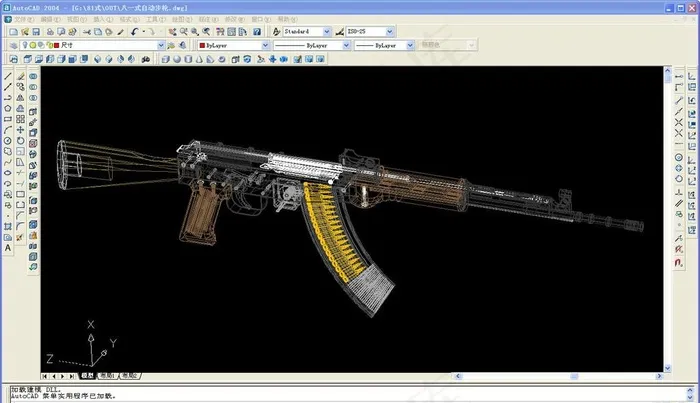Image resolution: width=700 pixels, height=403 pixels.
Task: Open the red ByLayer color control
Action: [x=232, y=45]
